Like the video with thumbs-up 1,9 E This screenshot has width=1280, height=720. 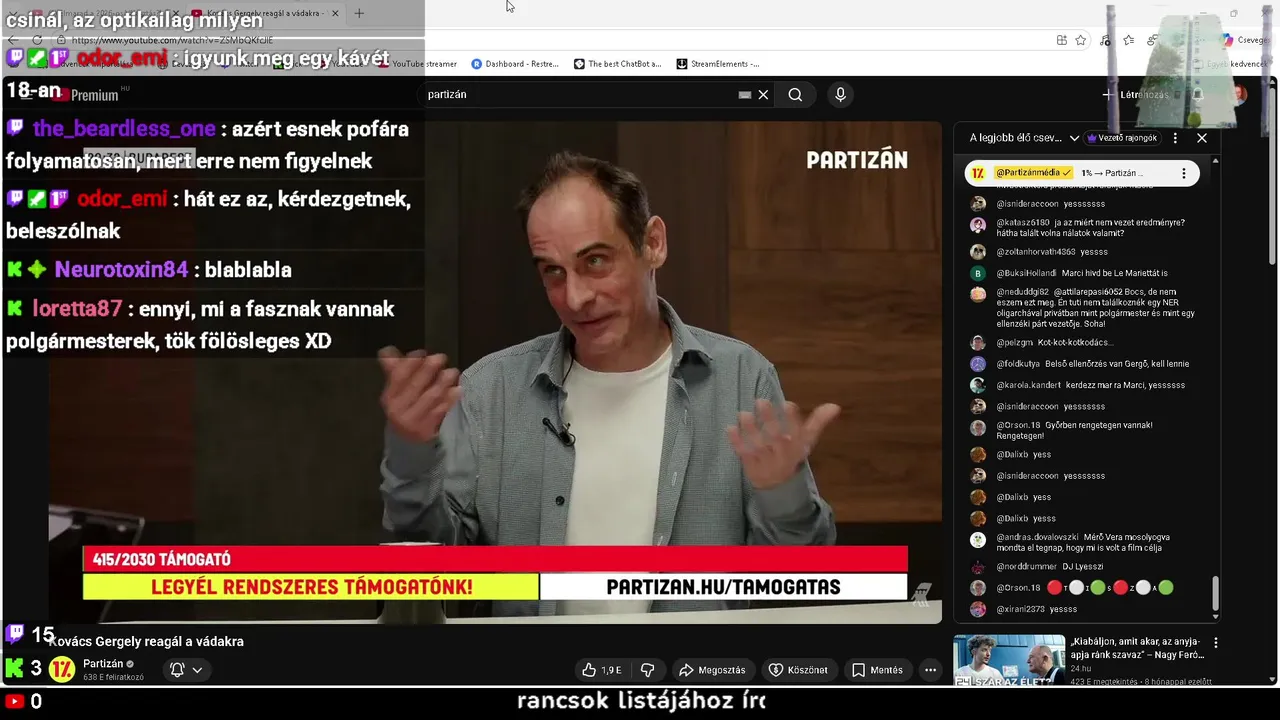pyautogui.click(x=601, y=670)
